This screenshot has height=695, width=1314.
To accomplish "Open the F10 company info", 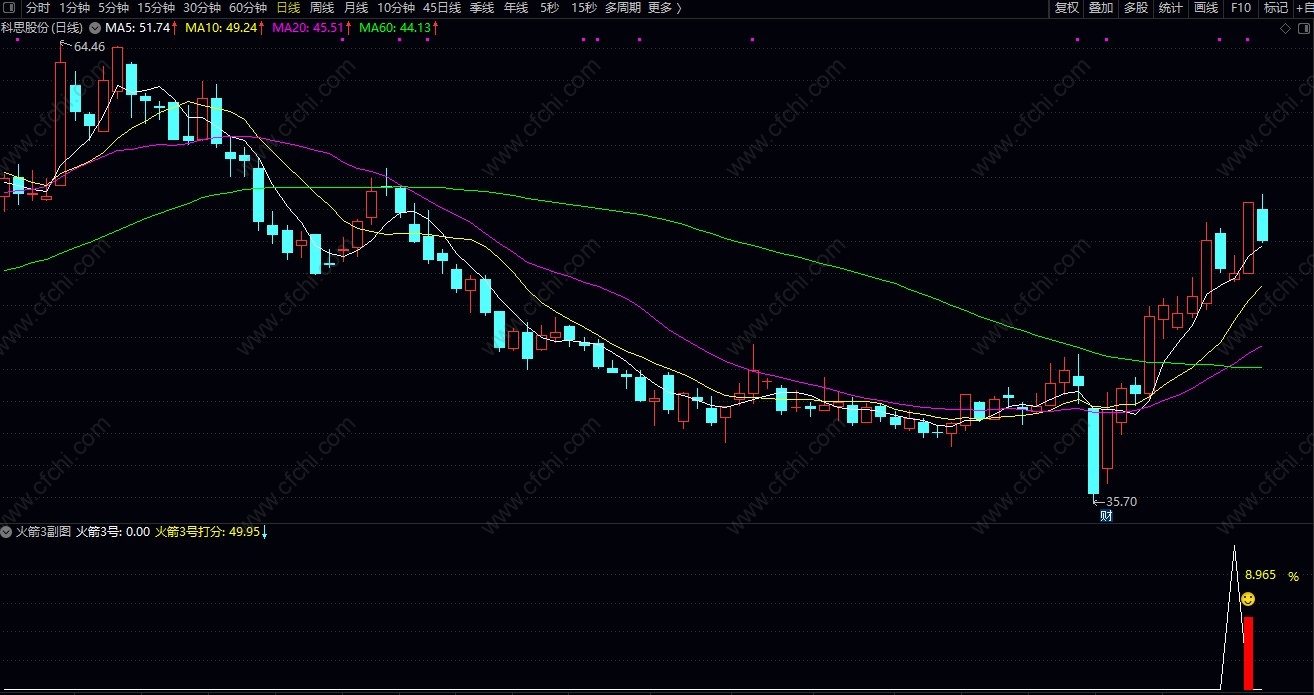I will click(x=1241, y=8).
